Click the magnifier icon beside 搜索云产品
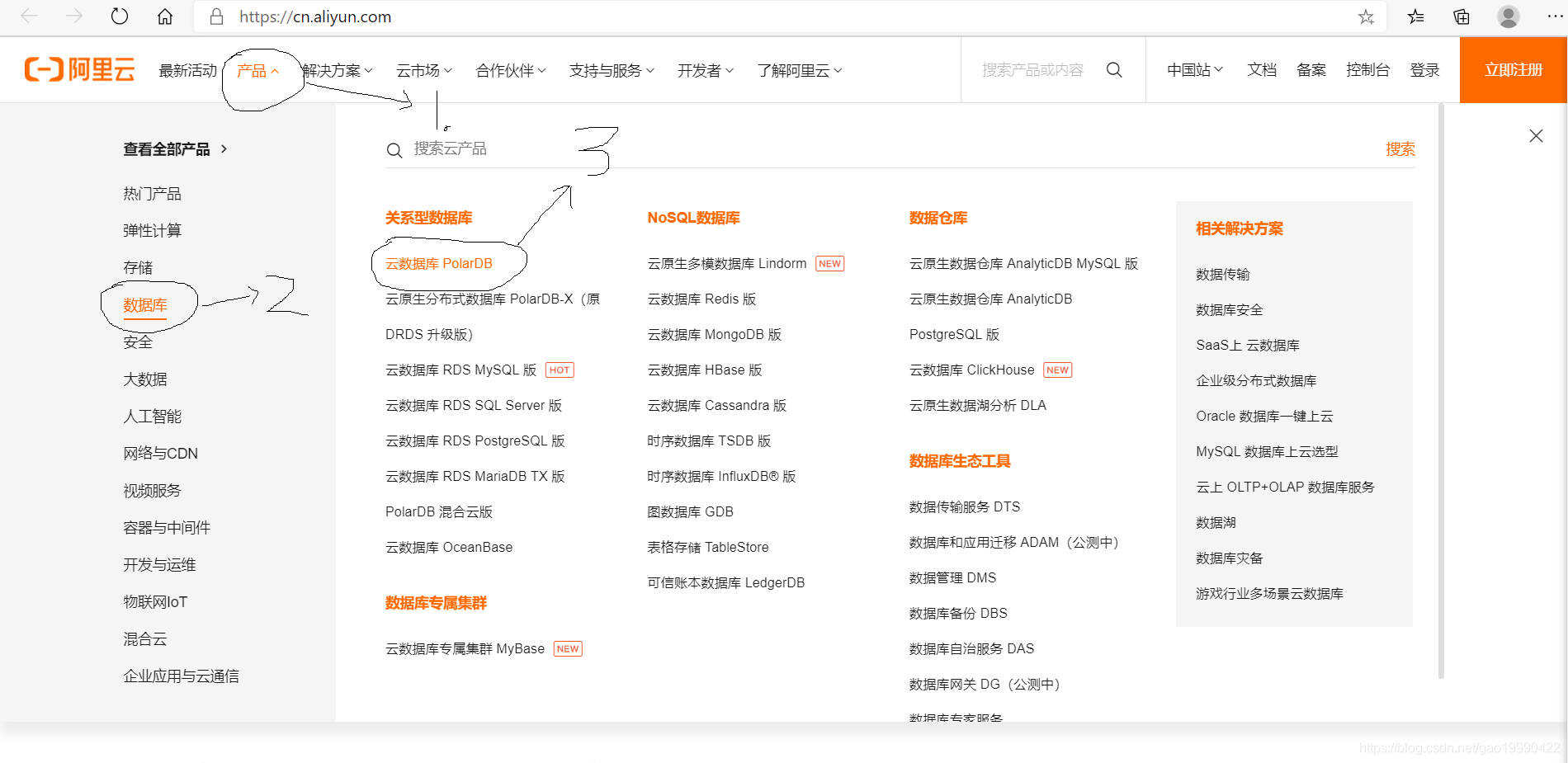 394,150
